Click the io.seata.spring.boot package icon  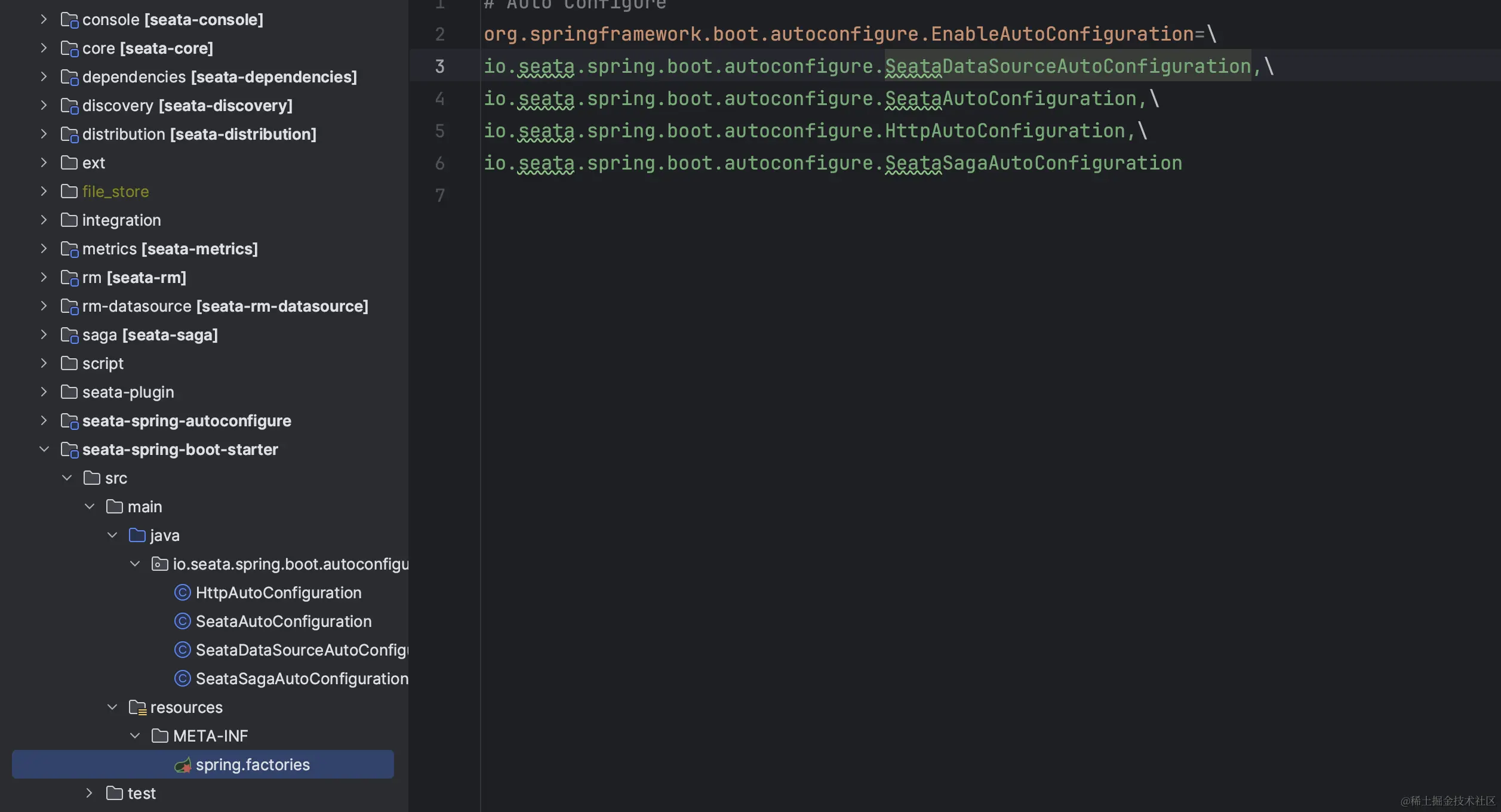tap(159, 564)
